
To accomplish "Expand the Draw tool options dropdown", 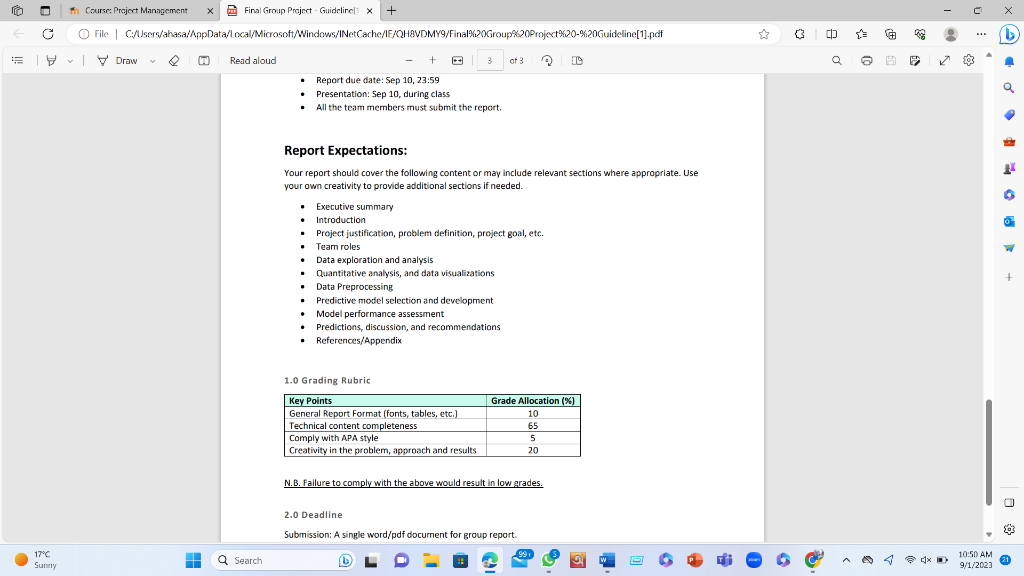I will tap(151, 60).
